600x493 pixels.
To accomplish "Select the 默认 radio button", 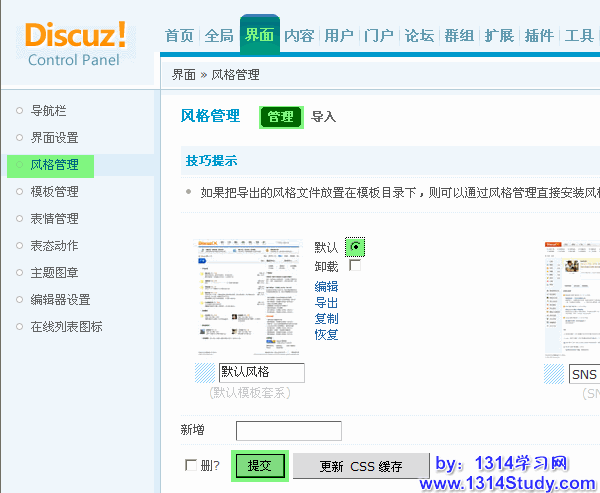I will pos(355,246).
